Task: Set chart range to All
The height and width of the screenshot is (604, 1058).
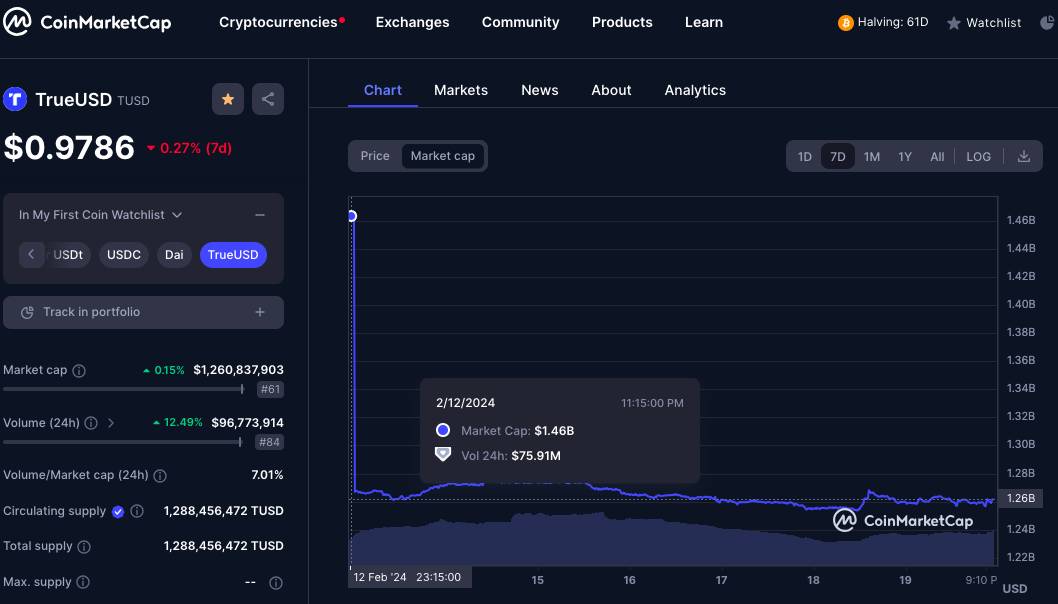Action: click(x=937, y=157)
